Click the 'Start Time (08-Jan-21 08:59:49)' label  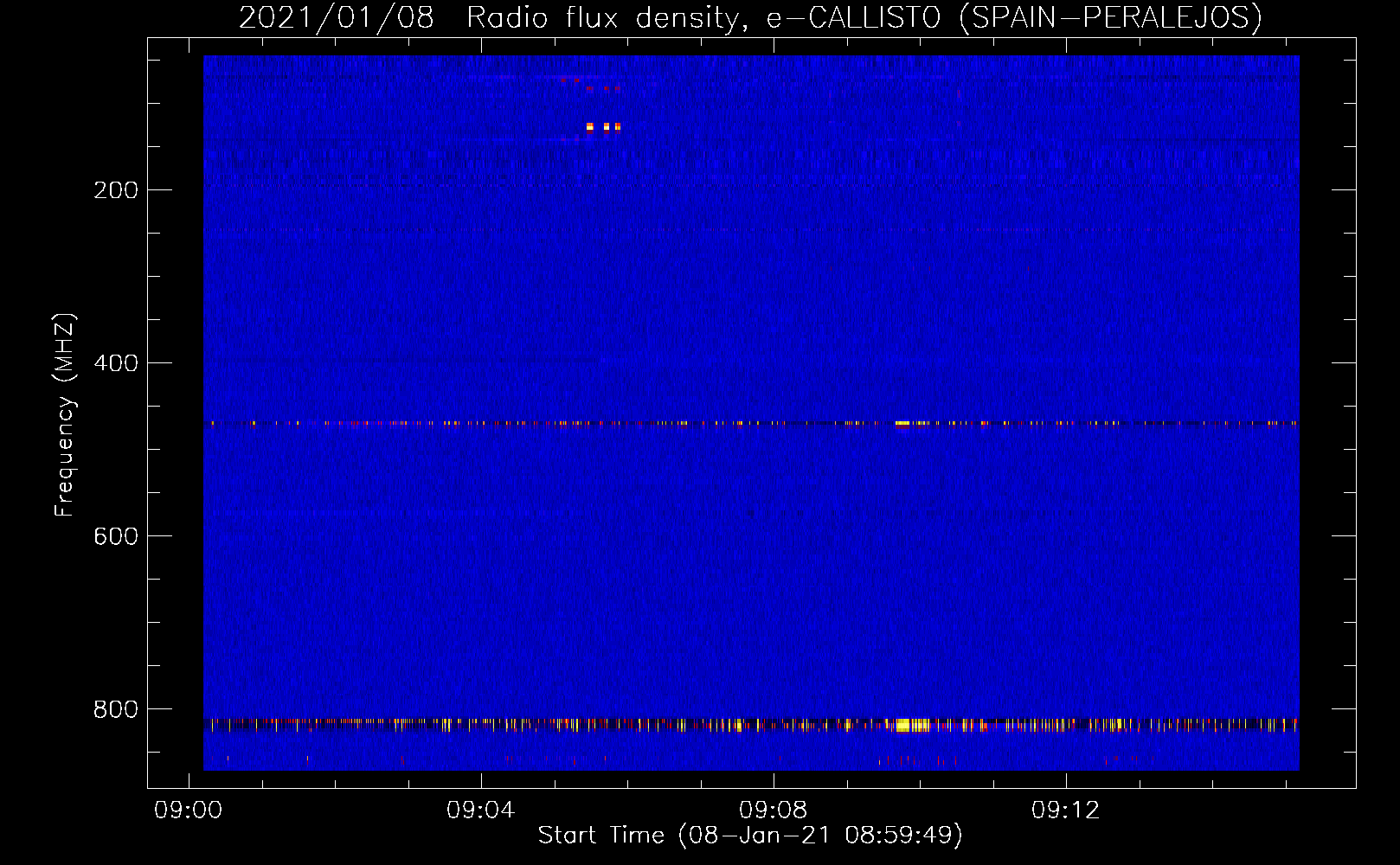(750, 836)
